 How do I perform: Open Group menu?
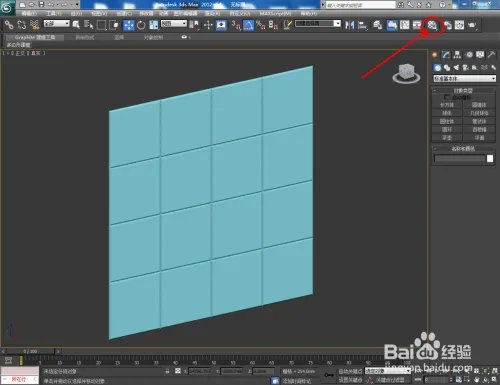coord(76,13)
